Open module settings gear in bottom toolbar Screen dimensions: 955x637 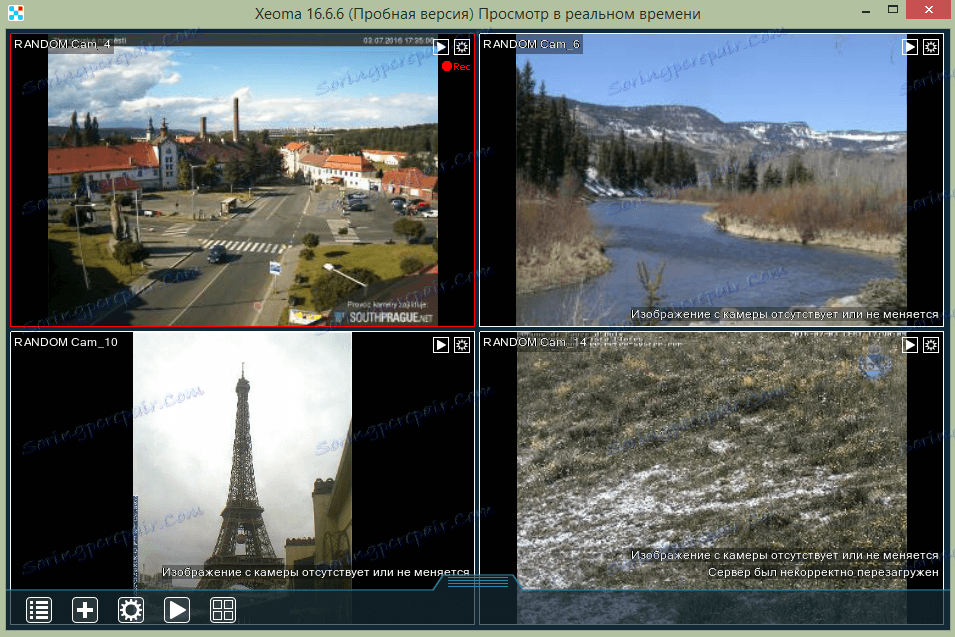[131, 610]
